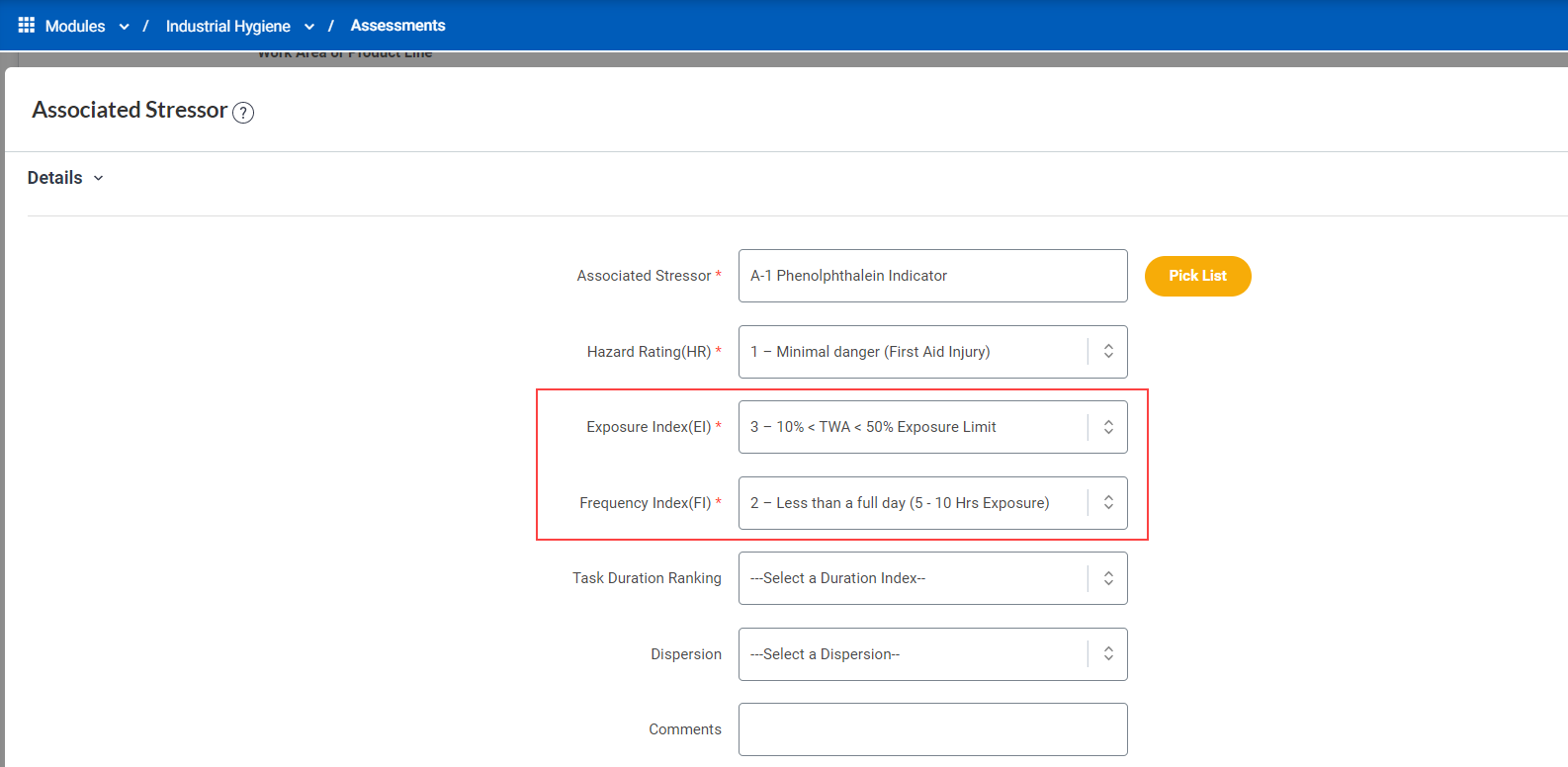Image resolution: width=1568 pixels, height=767 pixels.
Task: Open the Modules grid icon
Action: (27, 26)
